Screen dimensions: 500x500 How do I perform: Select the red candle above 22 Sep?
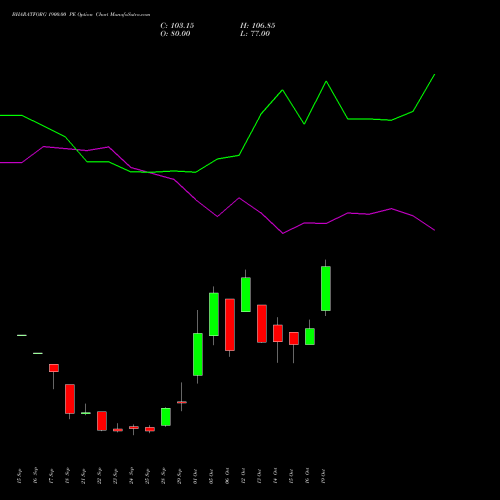(102, 421)
